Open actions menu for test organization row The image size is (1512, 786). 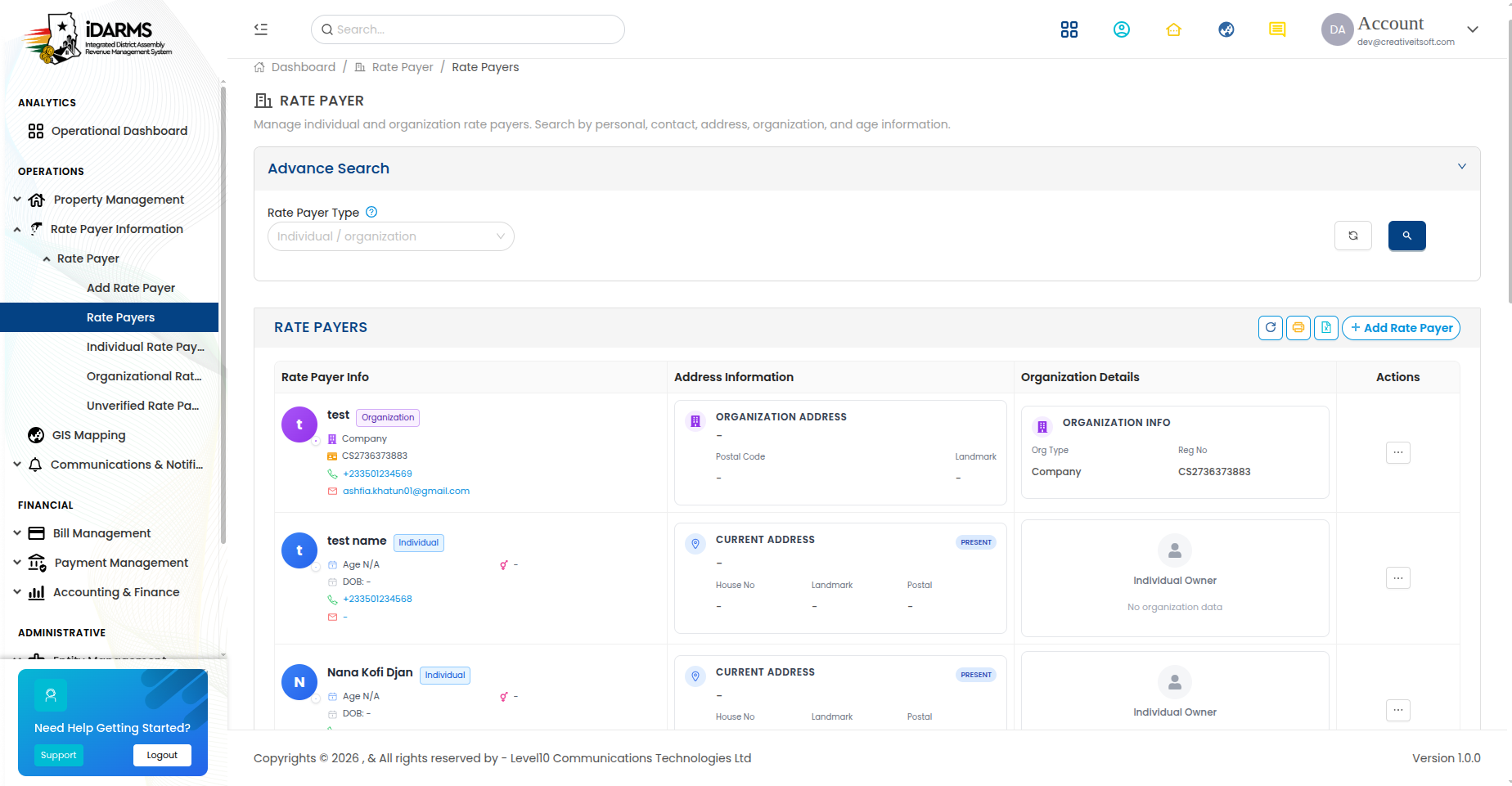tap(1398, 452)
